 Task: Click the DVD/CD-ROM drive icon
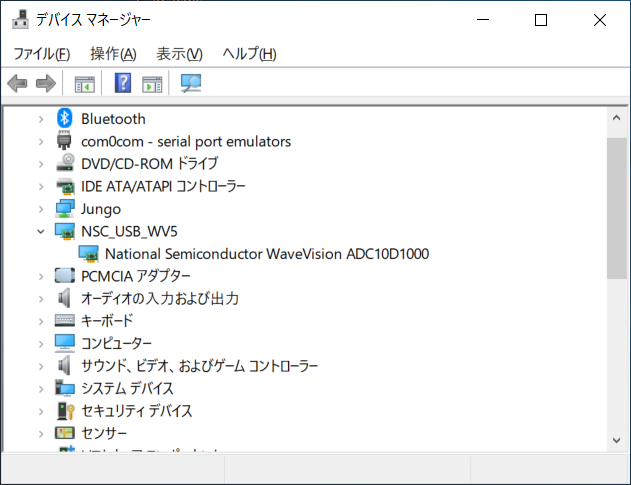65,163
